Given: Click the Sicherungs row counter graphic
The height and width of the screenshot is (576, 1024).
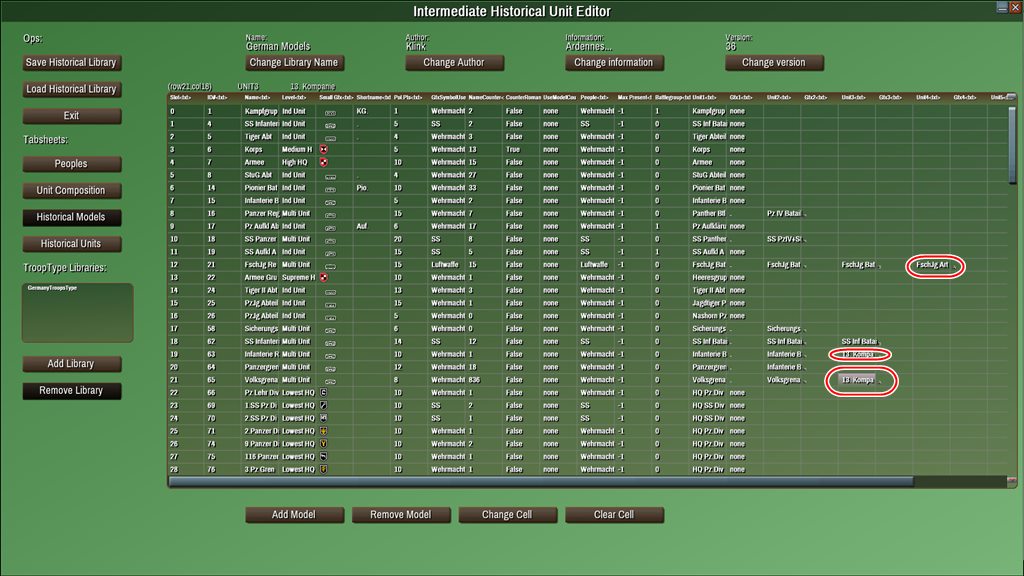Looking at the screenshot, I should pos(330,330).
